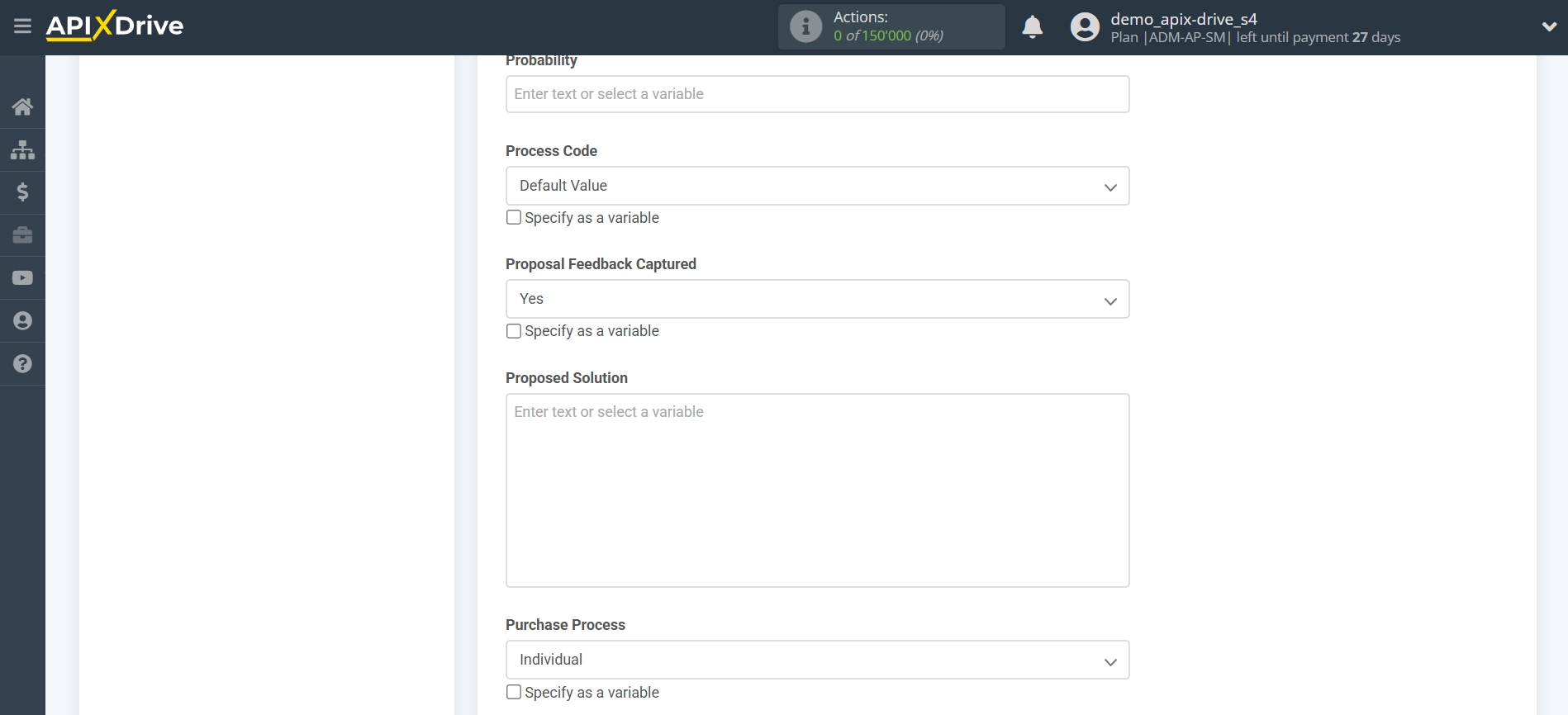Click the Actions info icon
1568x715 pixels.
click(x=805, y=26)
